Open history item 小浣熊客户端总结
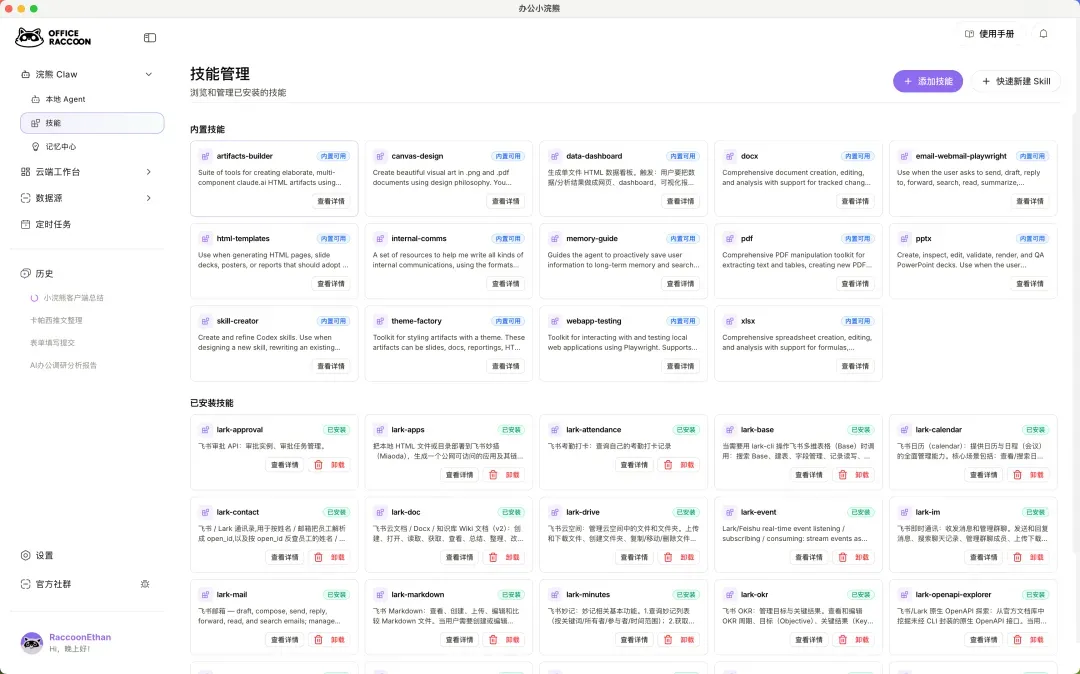1080x674 pixels. (x=73, y=298)
